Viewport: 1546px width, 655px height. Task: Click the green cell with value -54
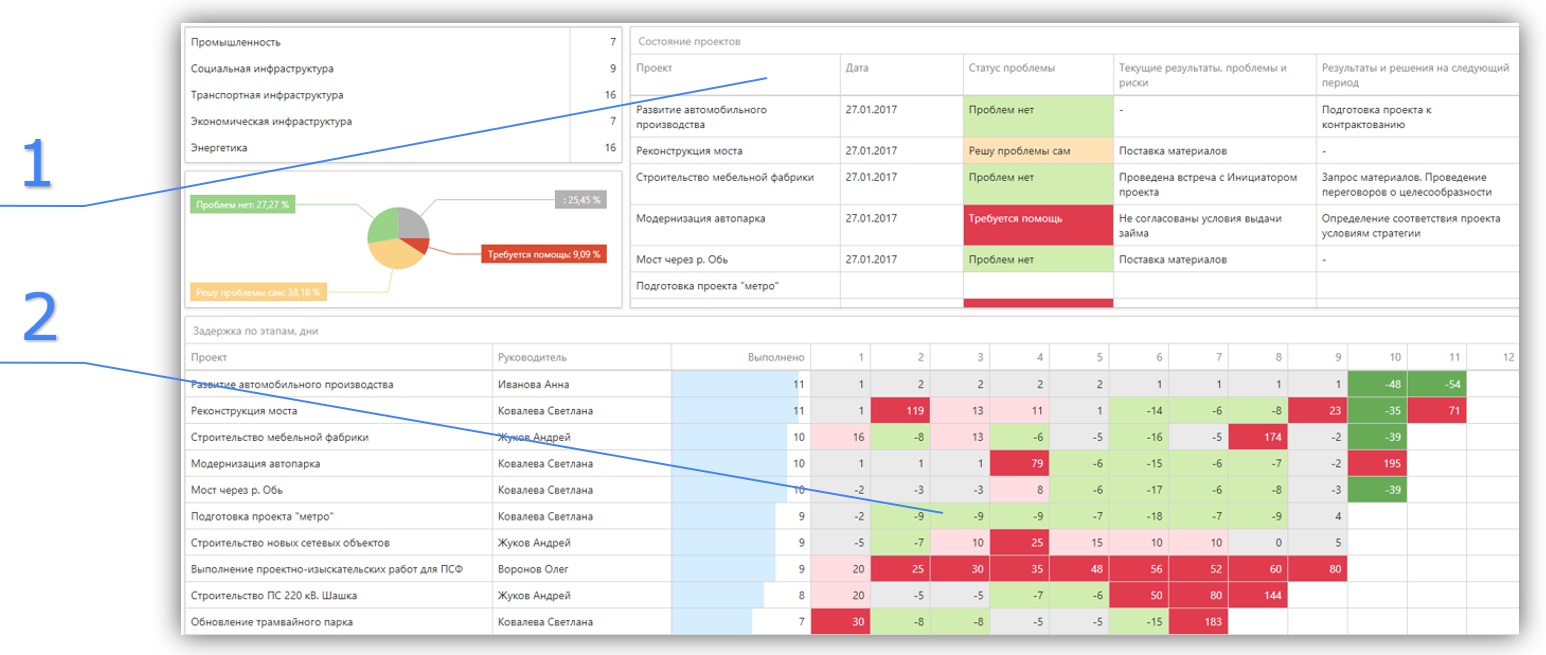point(1436,384)
